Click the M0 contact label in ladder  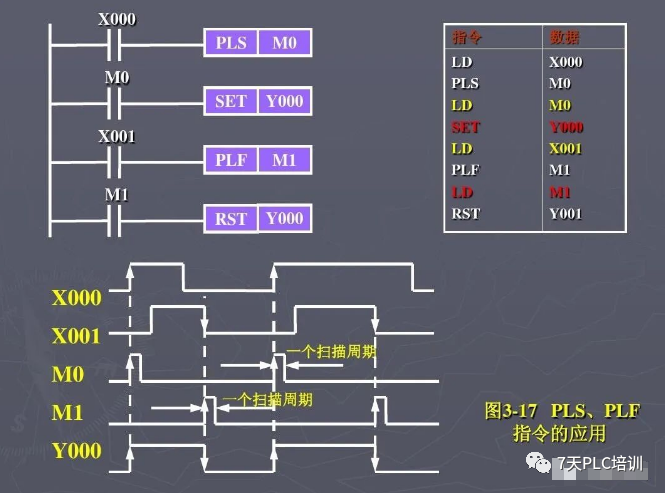117,78
